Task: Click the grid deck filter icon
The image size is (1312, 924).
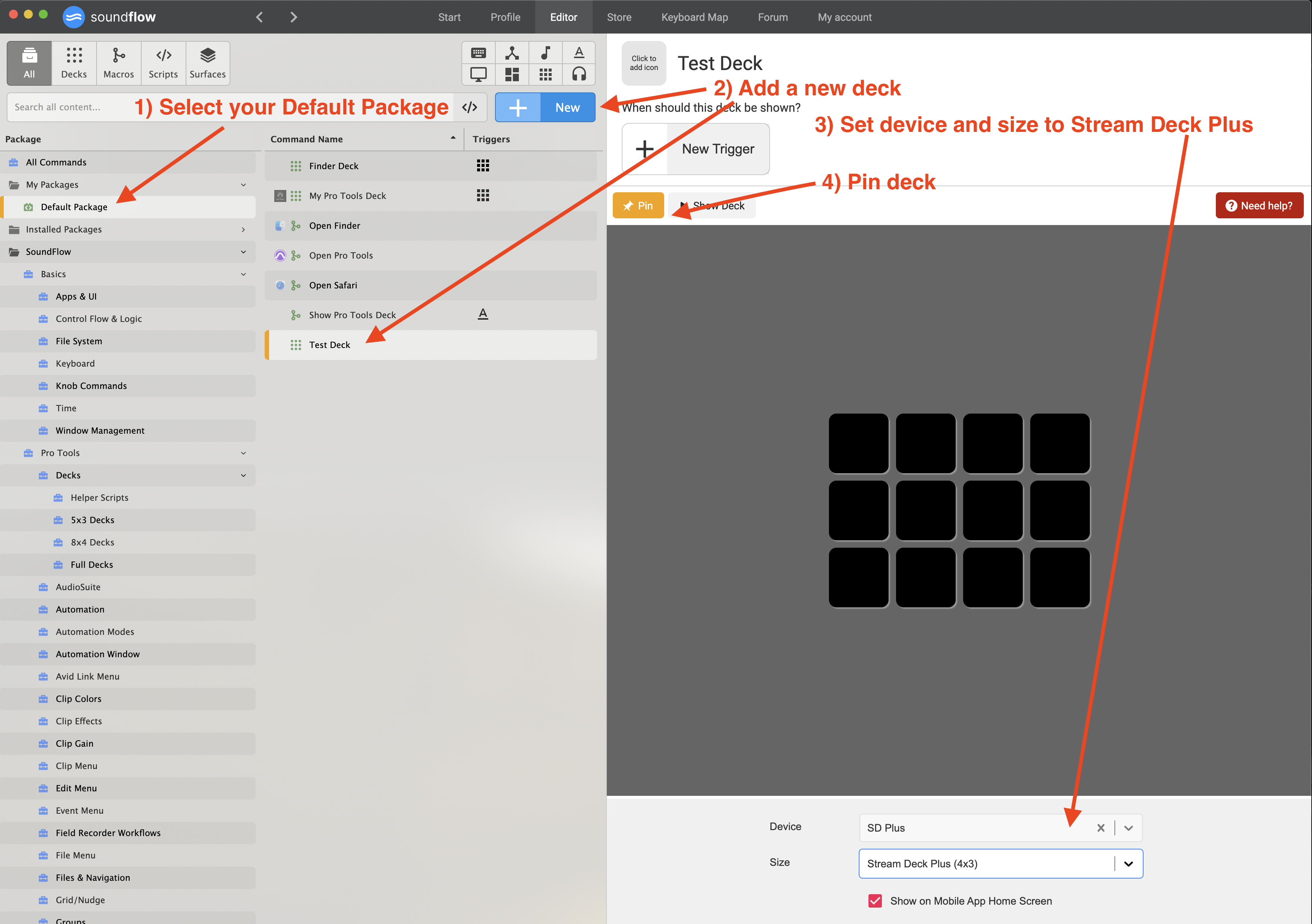Action: point(546,74)
